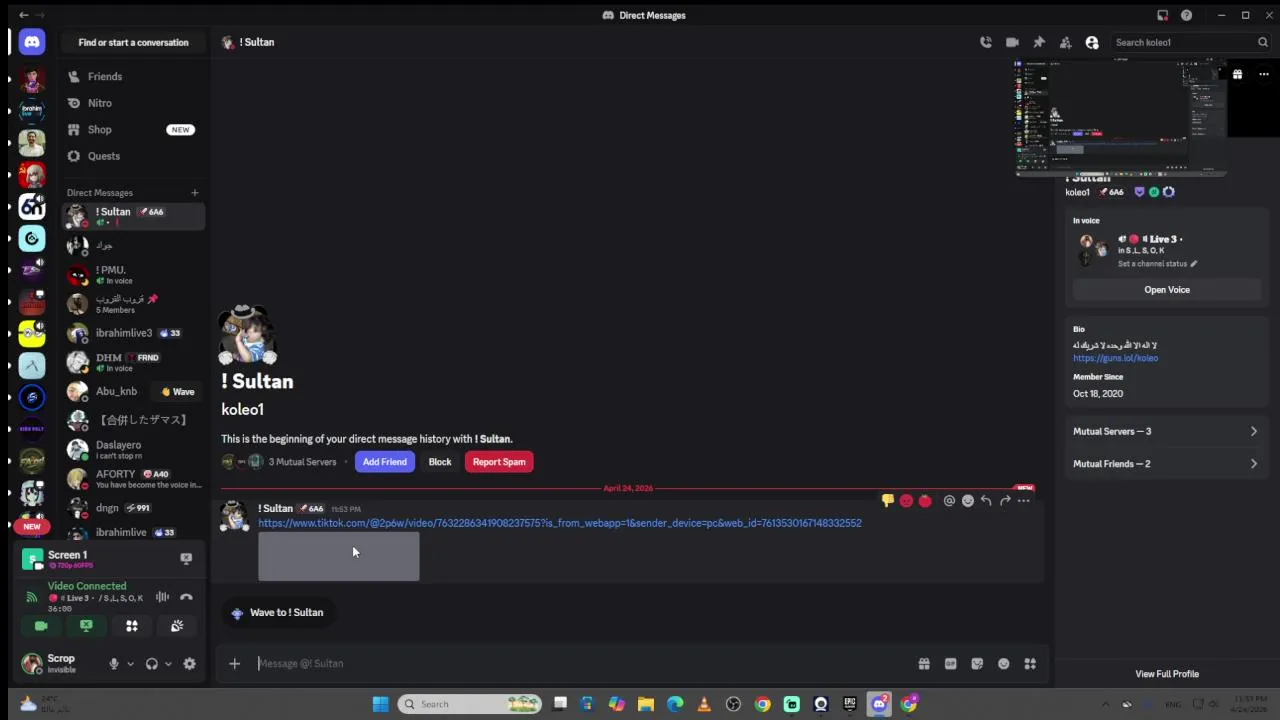Stop streaming Screen 1 icon

click(x=186, y=558)
